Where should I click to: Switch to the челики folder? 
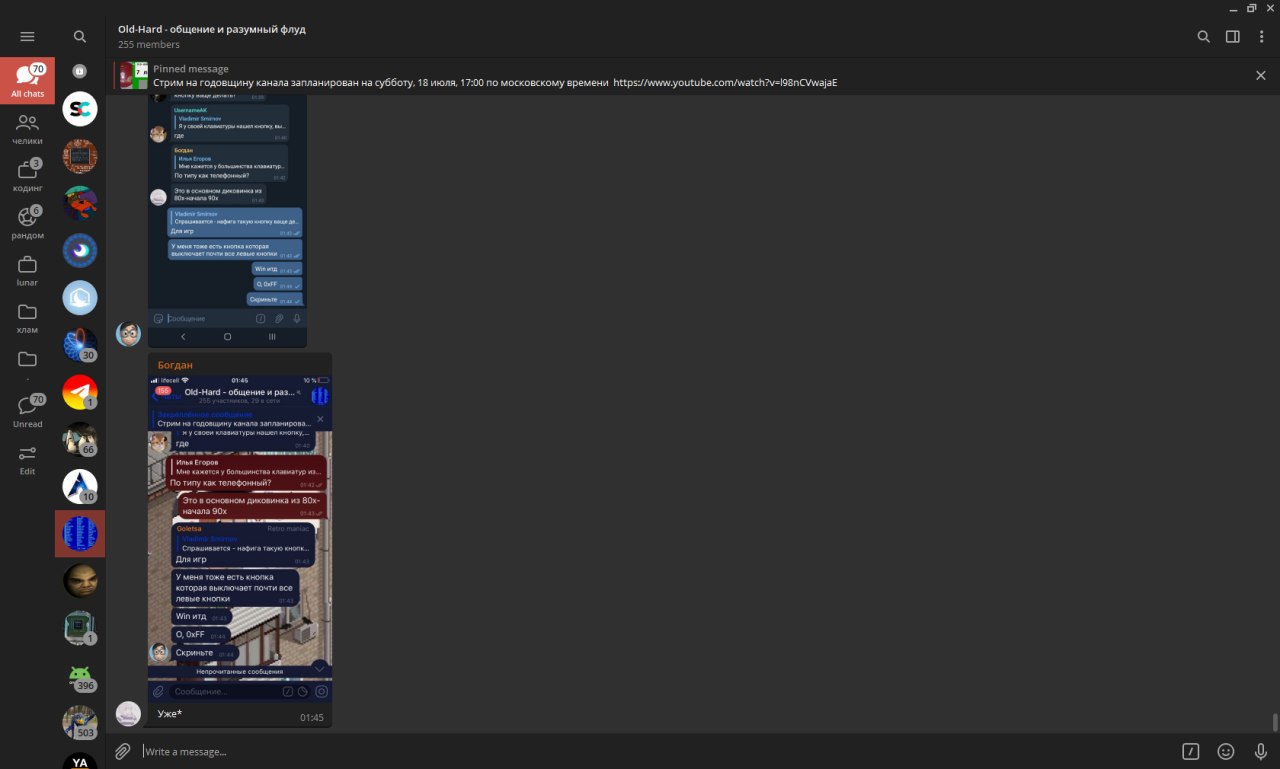(27, 128)
